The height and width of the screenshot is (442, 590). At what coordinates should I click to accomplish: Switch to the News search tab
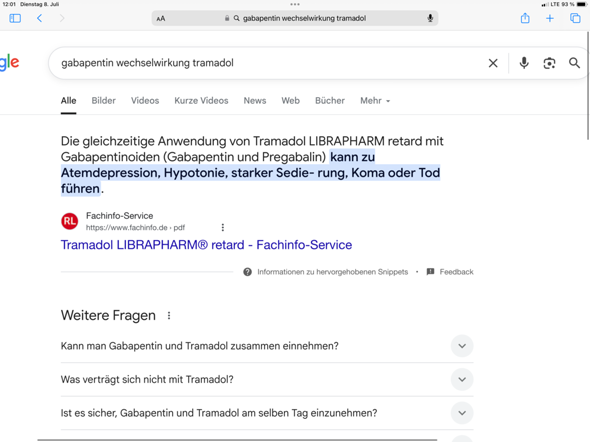[x=255, y=101]
